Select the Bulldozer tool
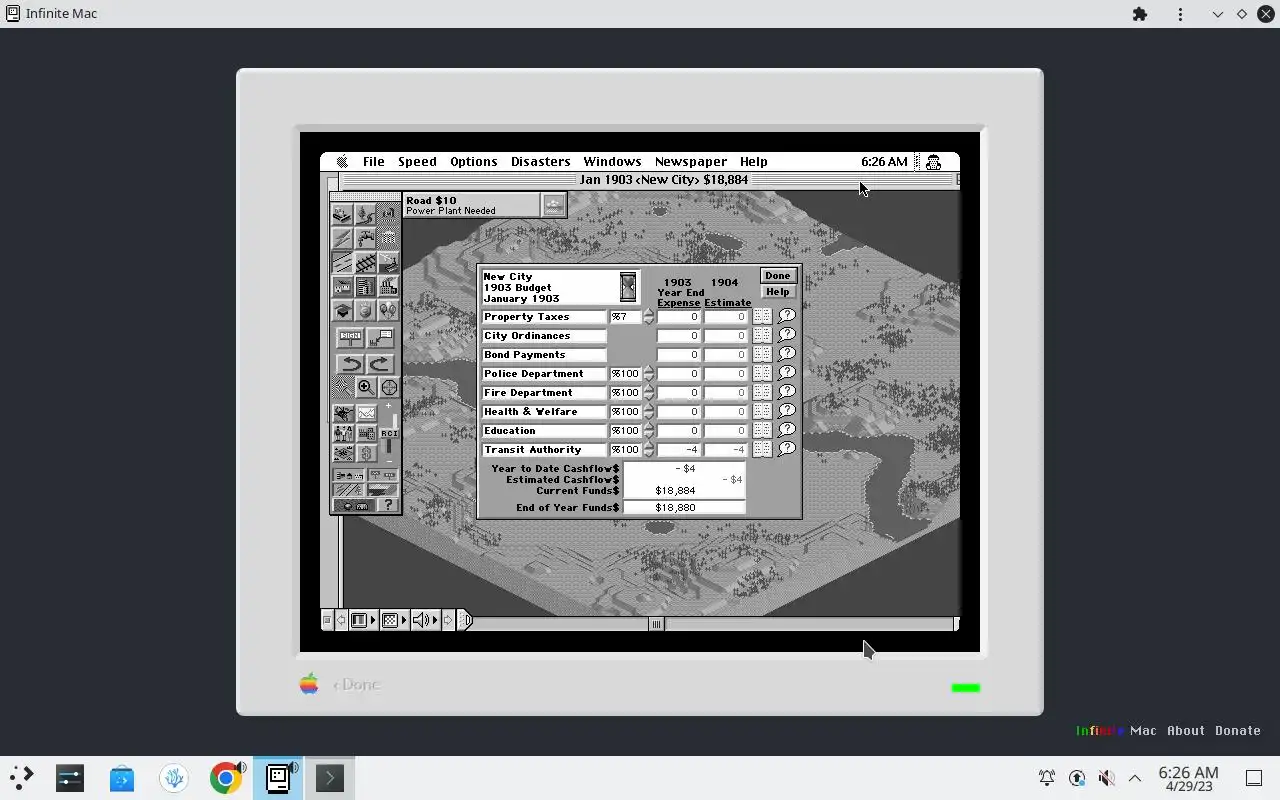Screen dimensions: 1280x800 tap(342, 213)
